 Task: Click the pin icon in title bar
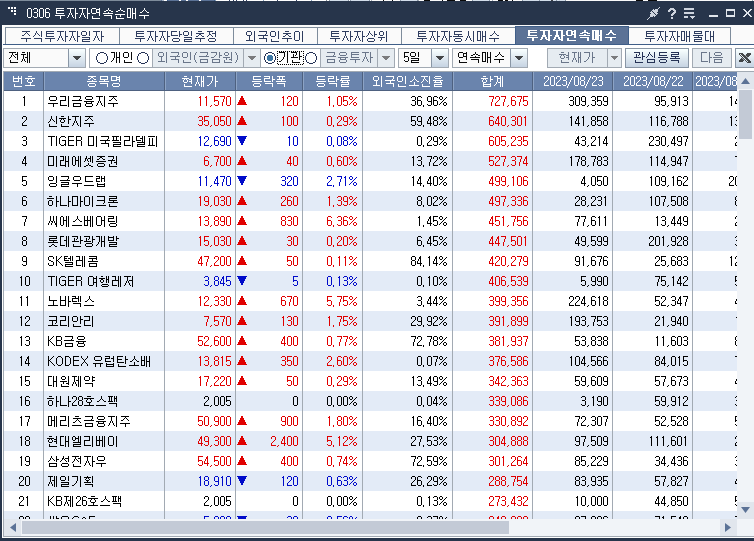pyautogui.click(x=653, y=13)
